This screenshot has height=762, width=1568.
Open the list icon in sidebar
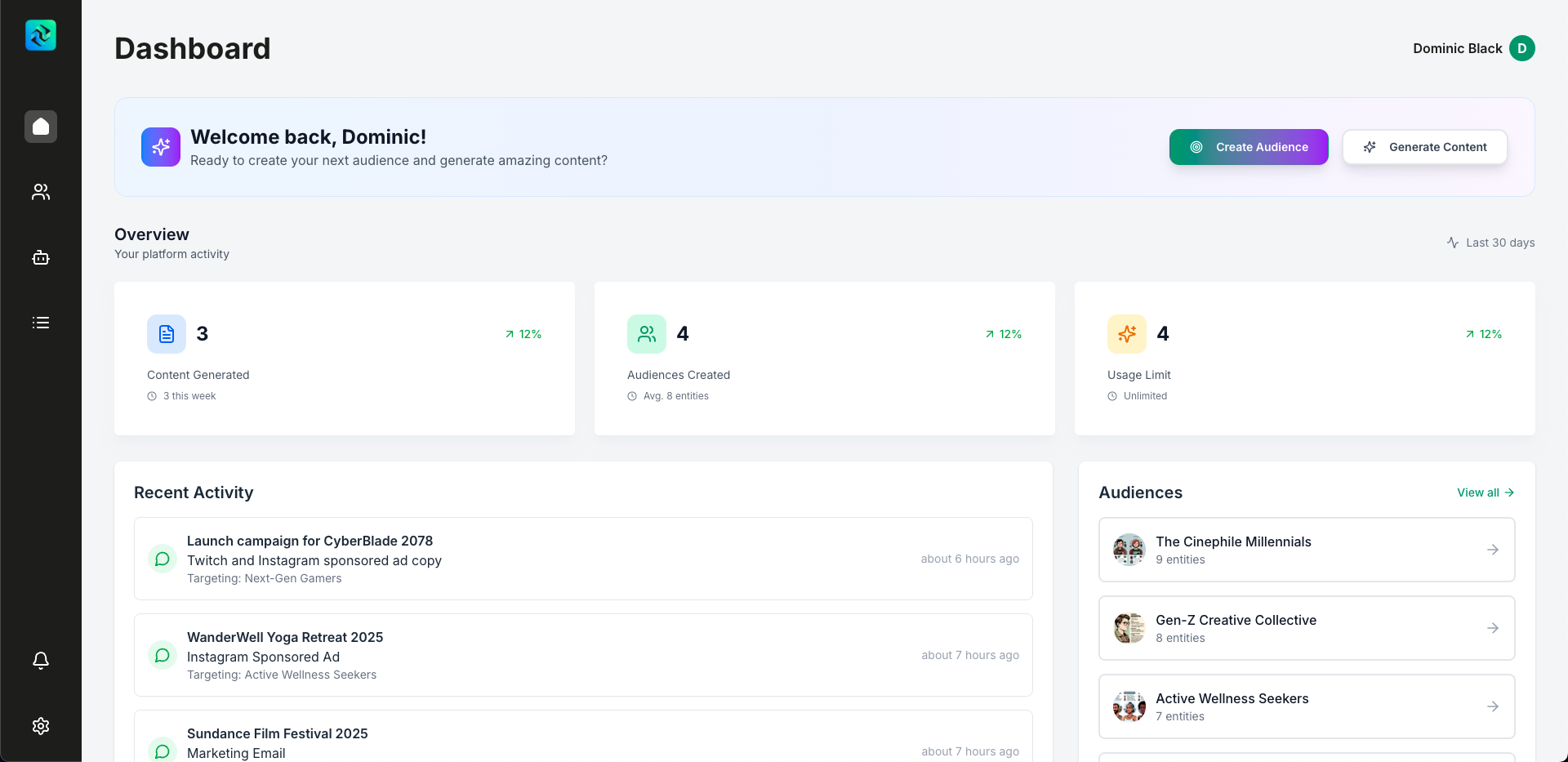(41, 323)
